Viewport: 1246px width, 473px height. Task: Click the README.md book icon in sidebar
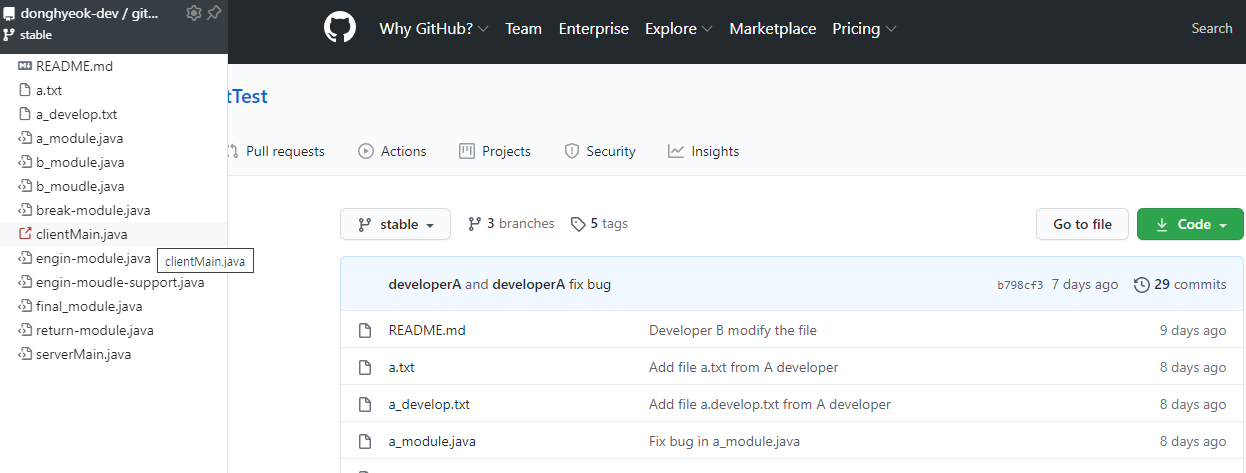(x=26, y=66)
